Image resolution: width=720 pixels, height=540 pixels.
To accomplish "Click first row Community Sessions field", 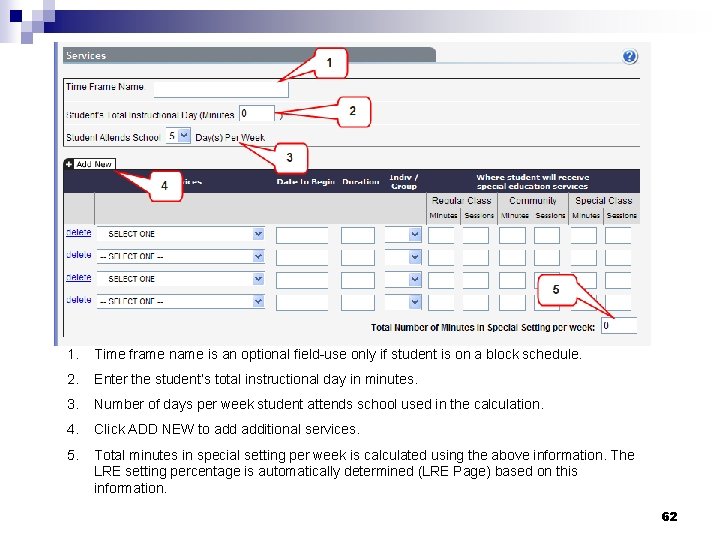I will pyautogui.click(x=547, y=235).
